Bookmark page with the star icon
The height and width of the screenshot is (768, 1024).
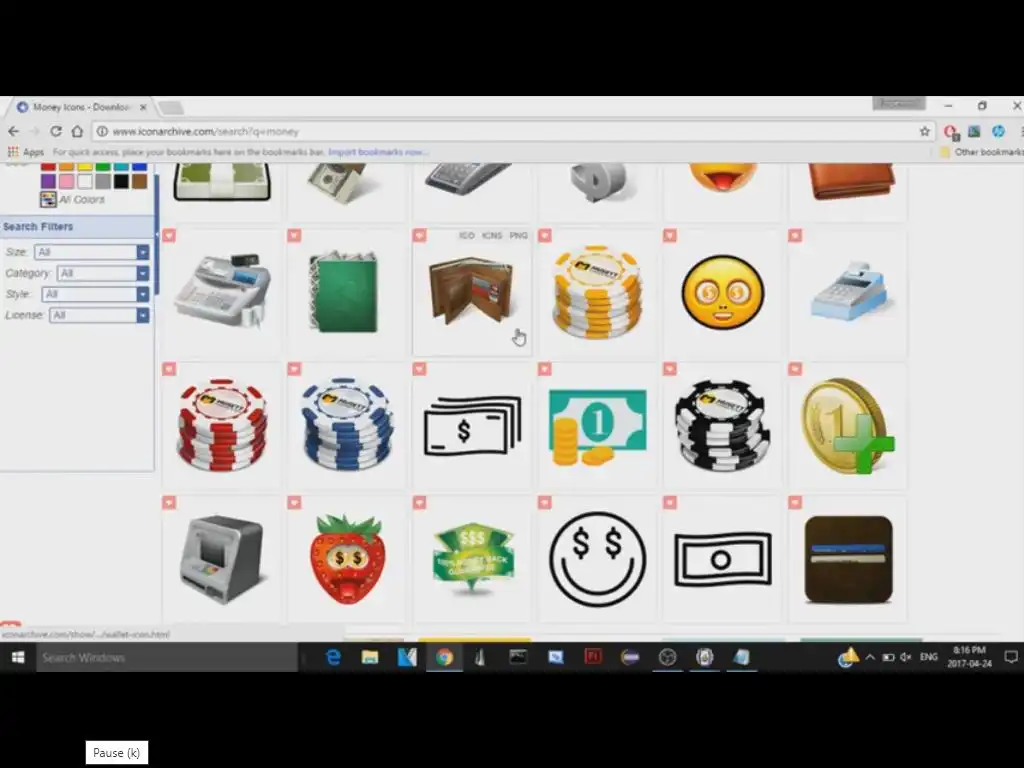coord(925,131)
